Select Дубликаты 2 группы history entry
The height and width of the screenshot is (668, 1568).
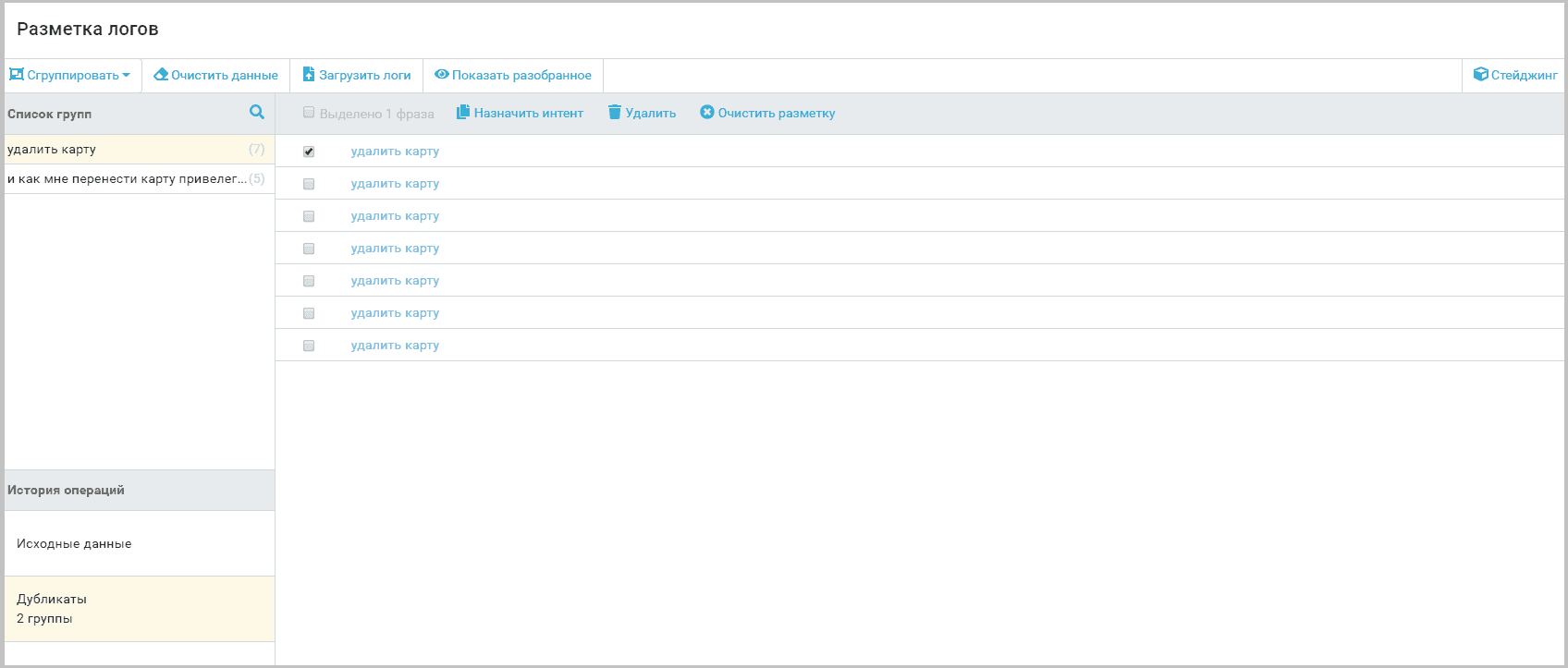(52, 609)
